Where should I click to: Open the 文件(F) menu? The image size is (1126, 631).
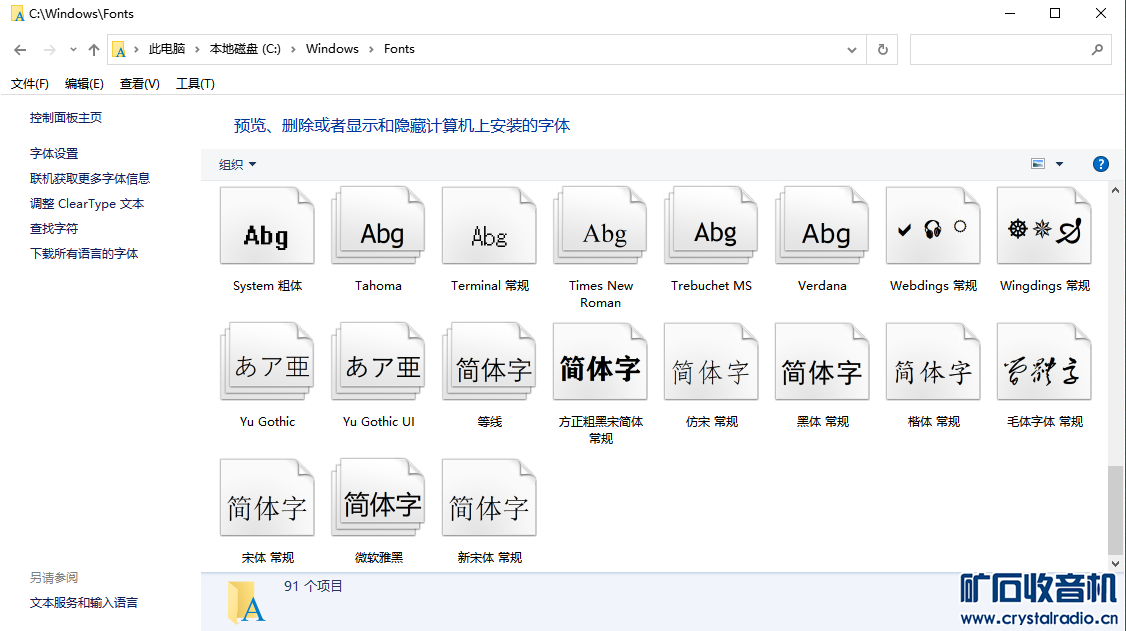pyautogui.click(x=29, y=84)
